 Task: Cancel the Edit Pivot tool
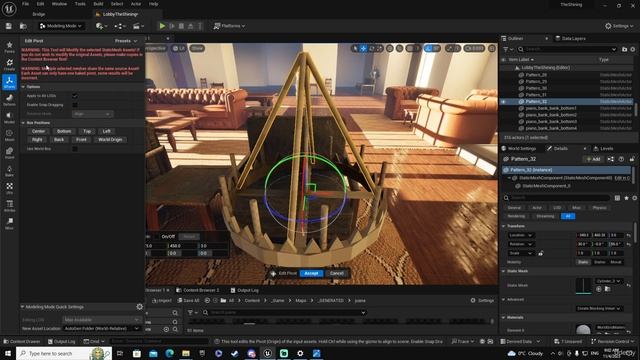click(x=336, y=273)
